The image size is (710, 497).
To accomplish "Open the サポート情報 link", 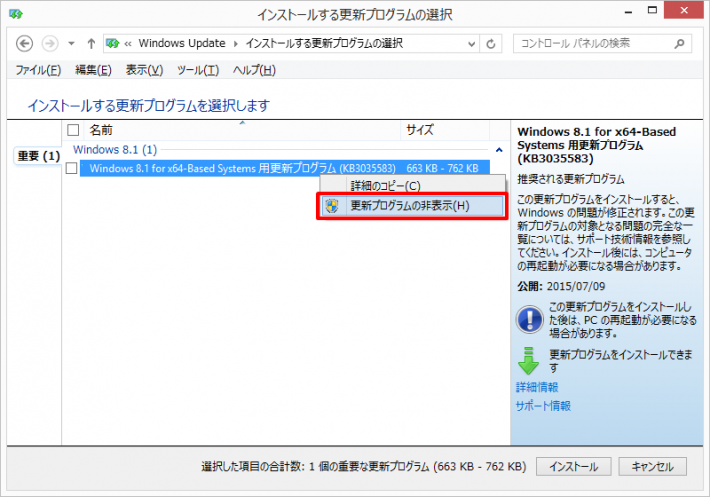I will coord(543,406).
